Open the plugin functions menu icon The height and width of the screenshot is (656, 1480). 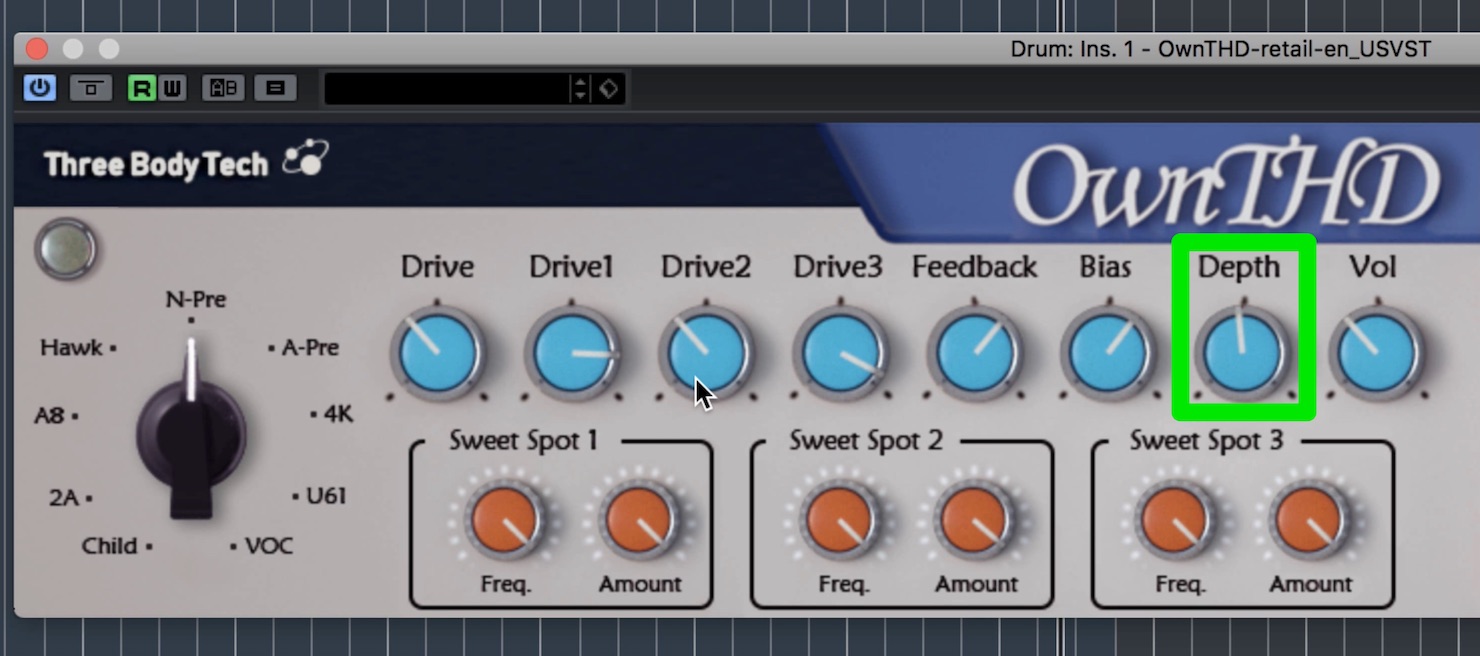275,88
